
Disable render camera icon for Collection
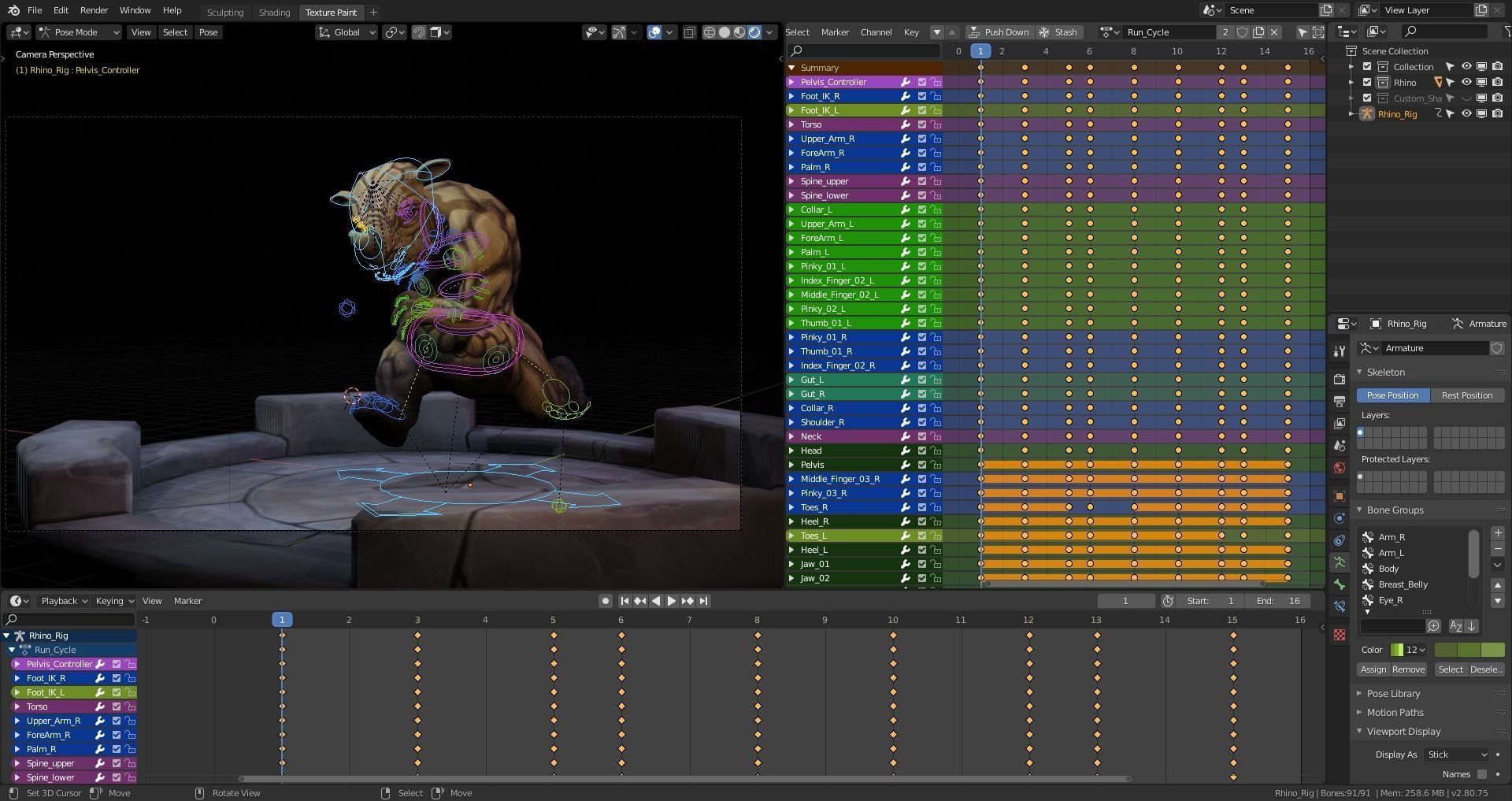[1497, 67]
